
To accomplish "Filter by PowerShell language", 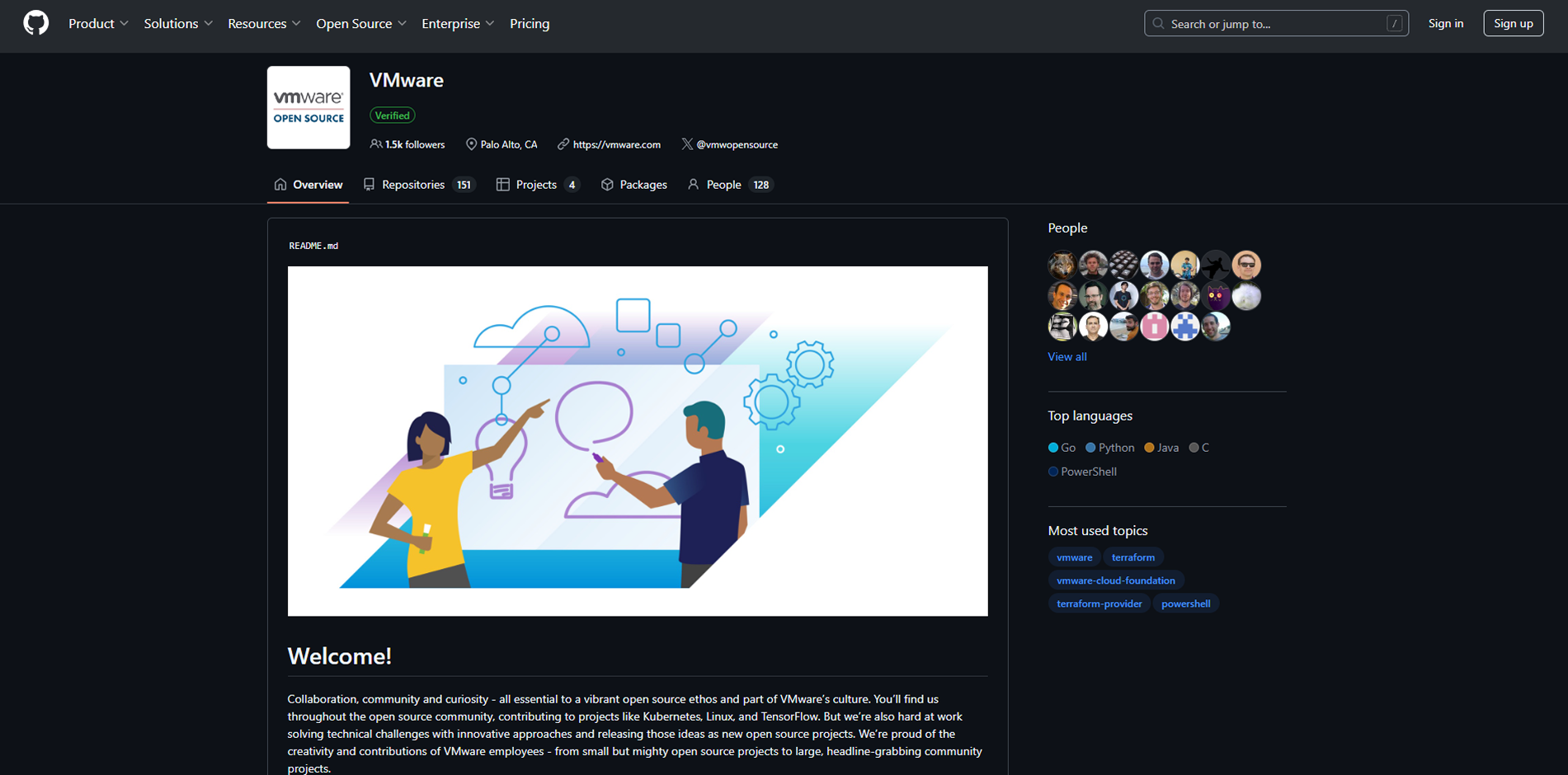I will pos(1082,472).
